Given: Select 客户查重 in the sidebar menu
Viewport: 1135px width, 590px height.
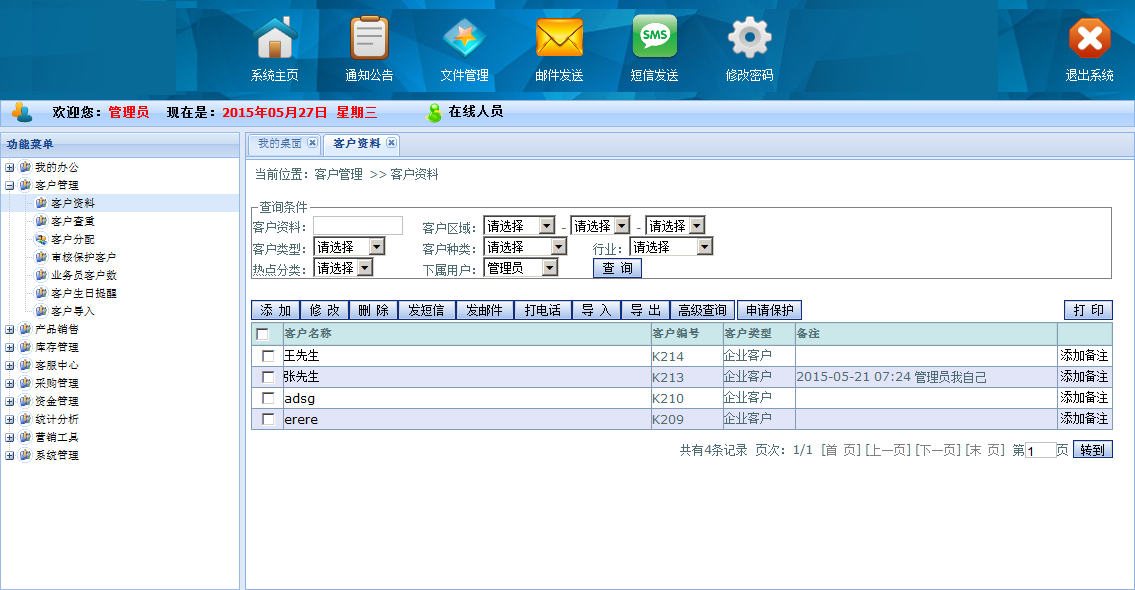Looking at the screenshot, I should tap(73, 221).
